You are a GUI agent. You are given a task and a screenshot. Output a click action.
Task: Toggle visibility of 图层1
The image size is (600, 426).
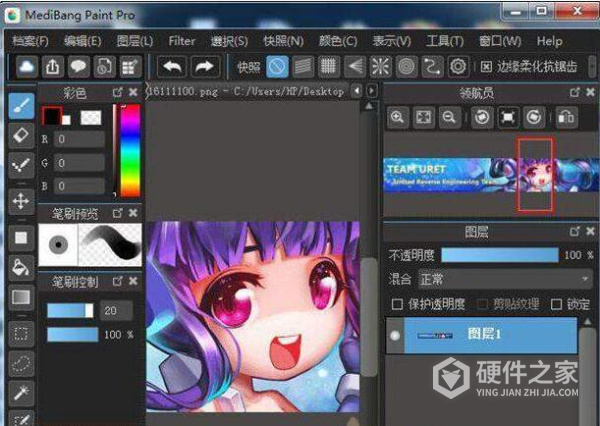pos(395,335)
